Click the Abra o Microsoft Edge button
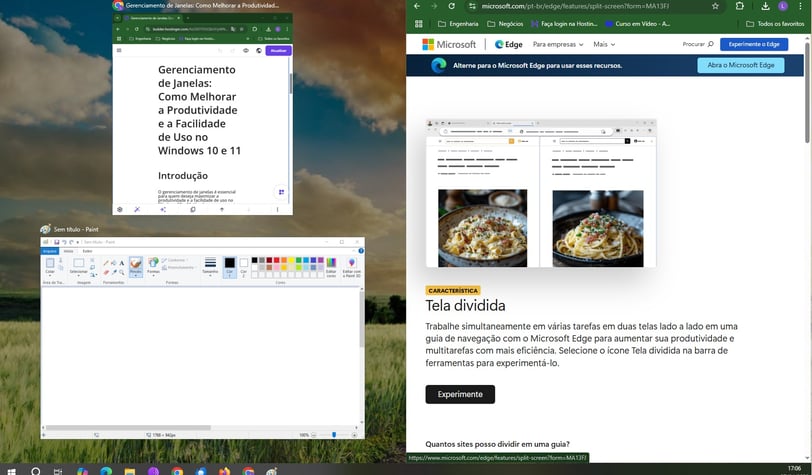Image resolution: width=812 pixels, height=475 pixels. [x=741, y=65]
